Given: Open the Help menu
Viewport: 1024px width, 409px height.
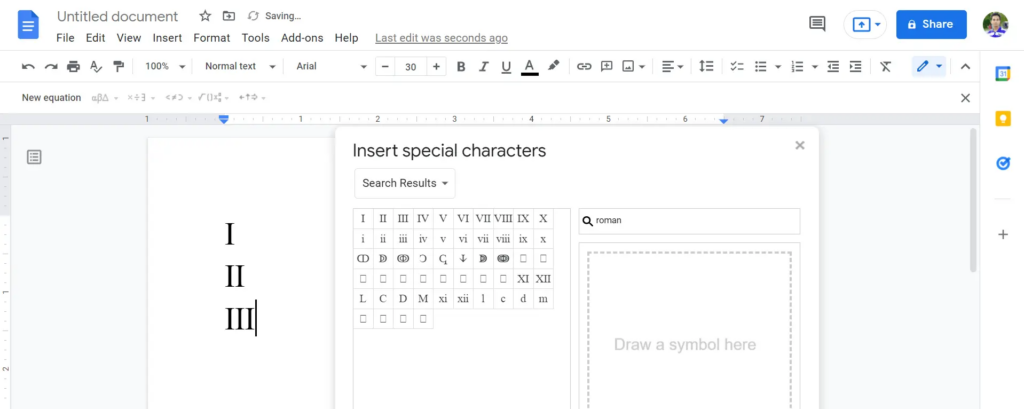Looking at the screenshot, I should point(346,38).
